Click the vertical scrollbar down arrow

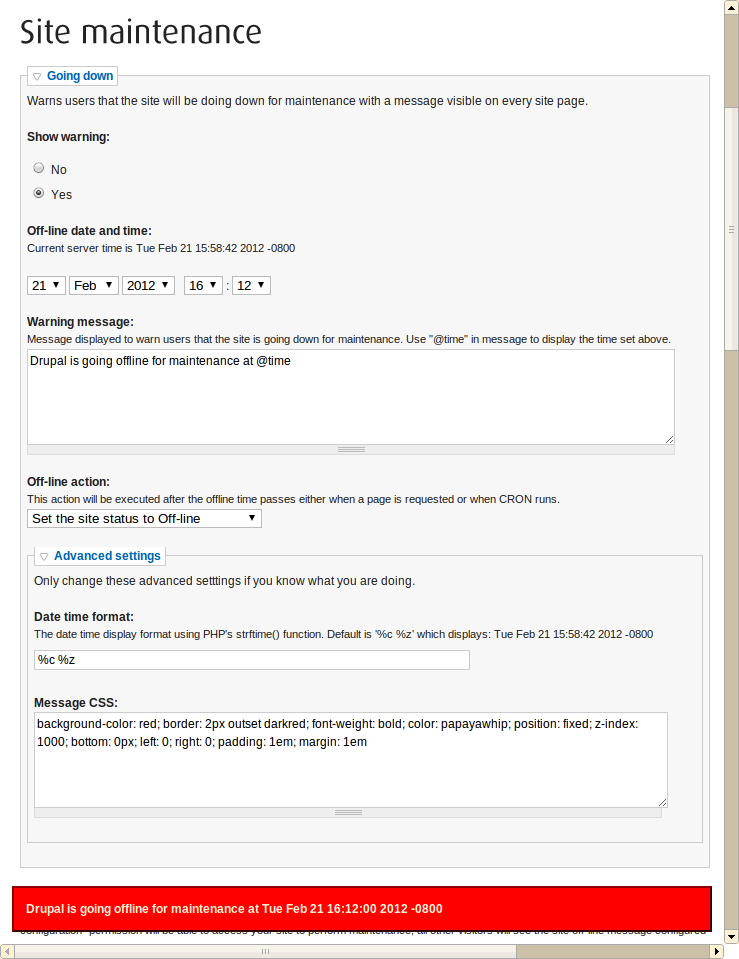pos(731,936)
